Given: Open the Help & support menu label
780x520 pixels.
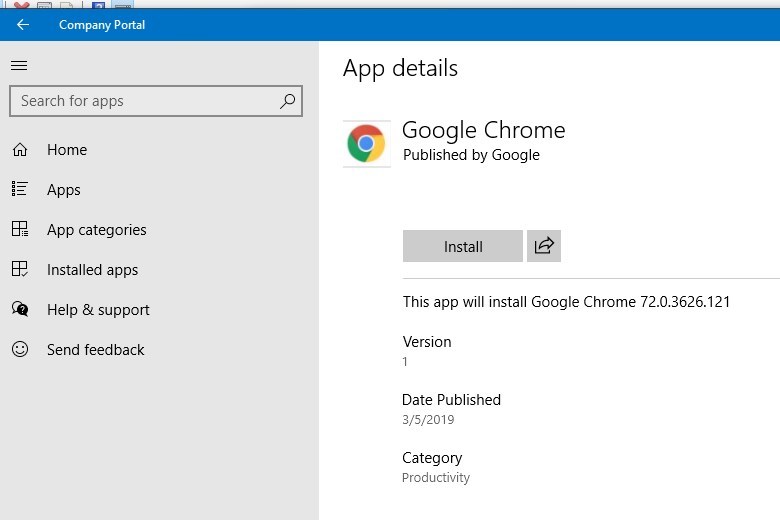Looking at the screenshot, I should 98,310.
